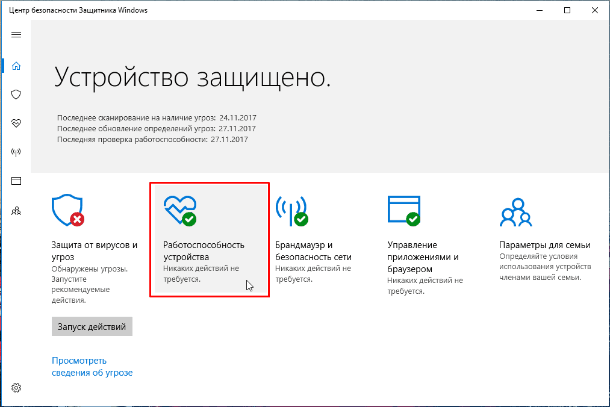Click 'Никаких действий не требуется' under Управление приложениями

point(425,286)
